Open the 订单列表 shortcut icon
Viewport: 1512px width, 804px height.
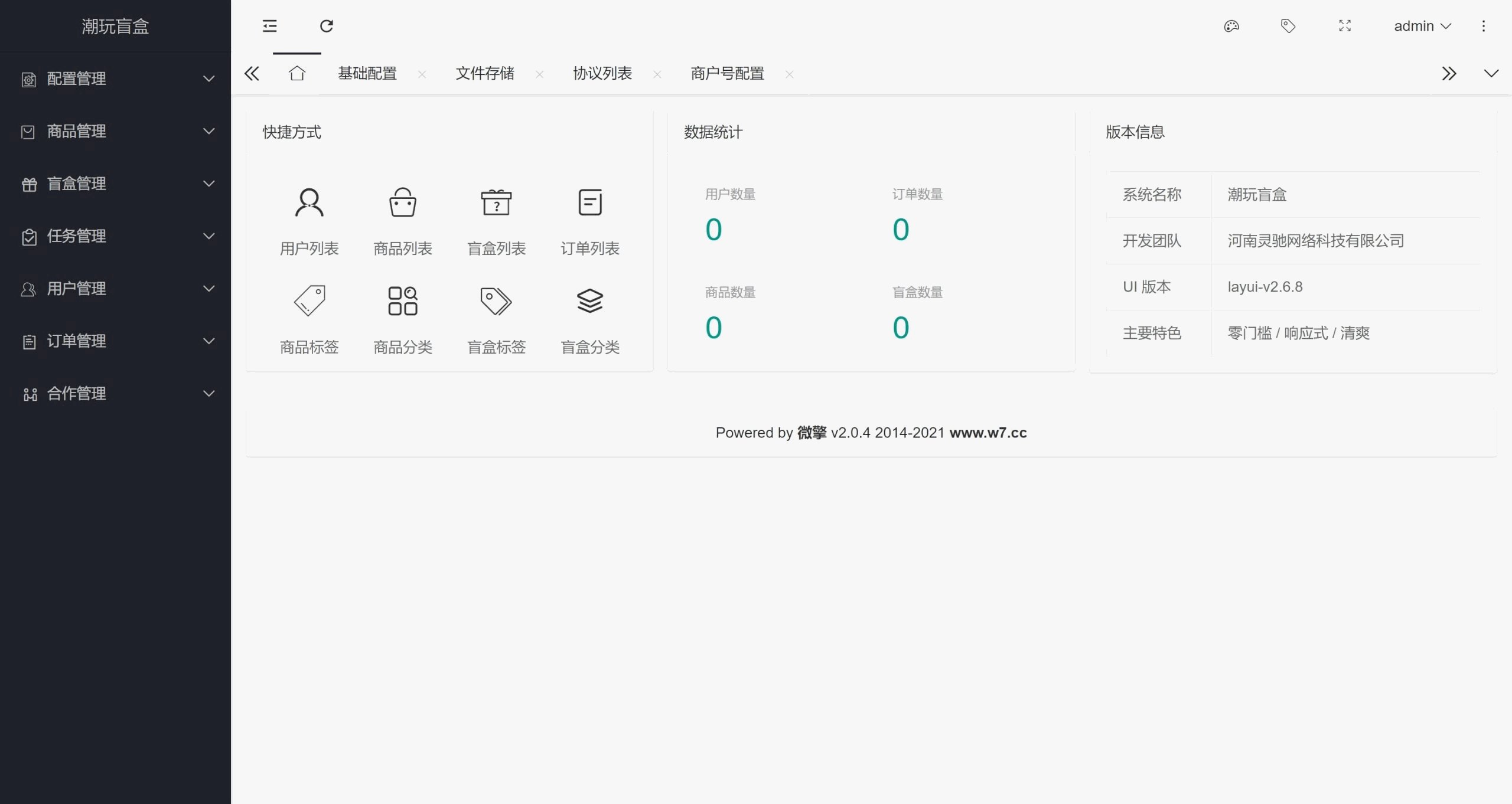click(x=590, y=202)
